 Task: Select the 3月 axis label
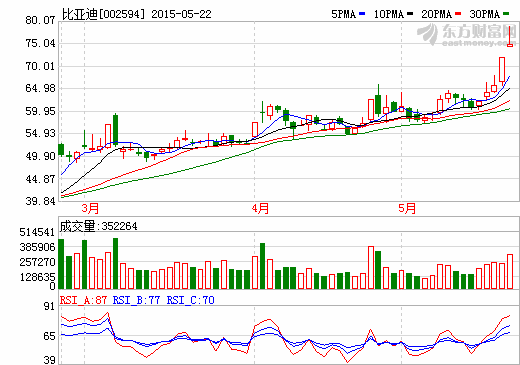click(90, 209)
